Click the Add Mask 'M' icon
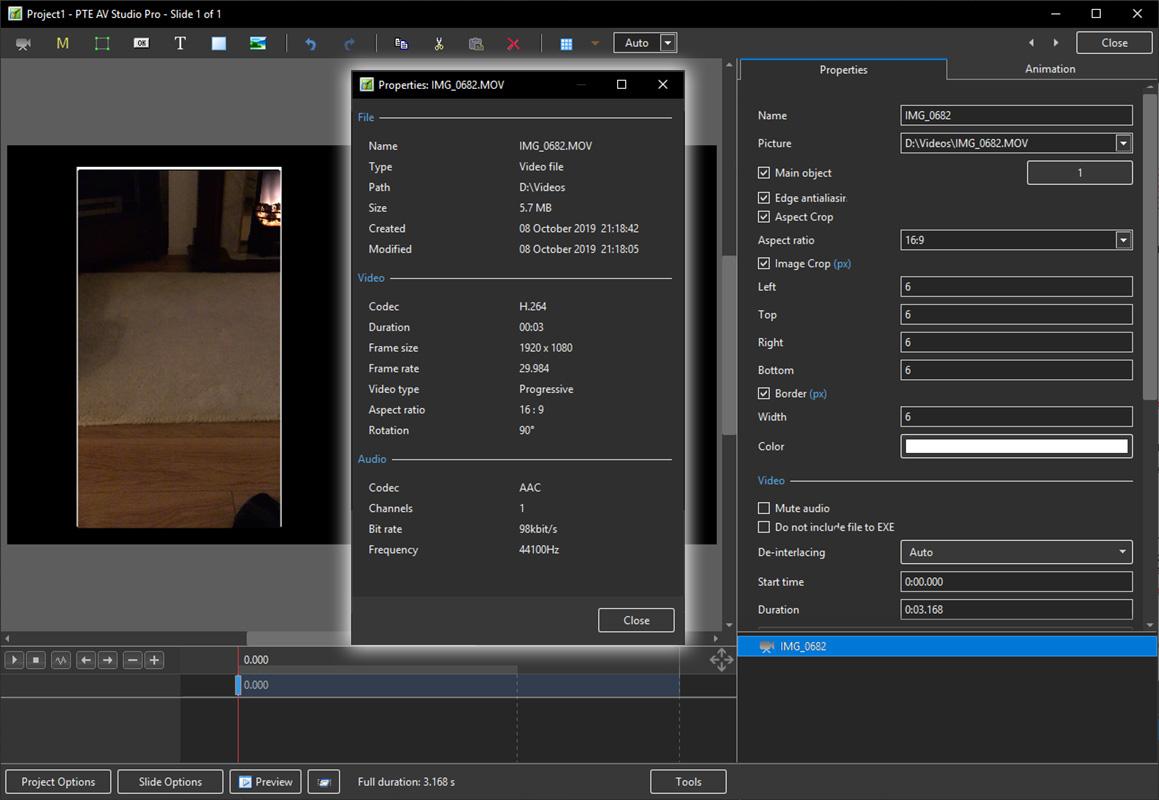This screenshot has width=1159, height=800. [63, 43]
